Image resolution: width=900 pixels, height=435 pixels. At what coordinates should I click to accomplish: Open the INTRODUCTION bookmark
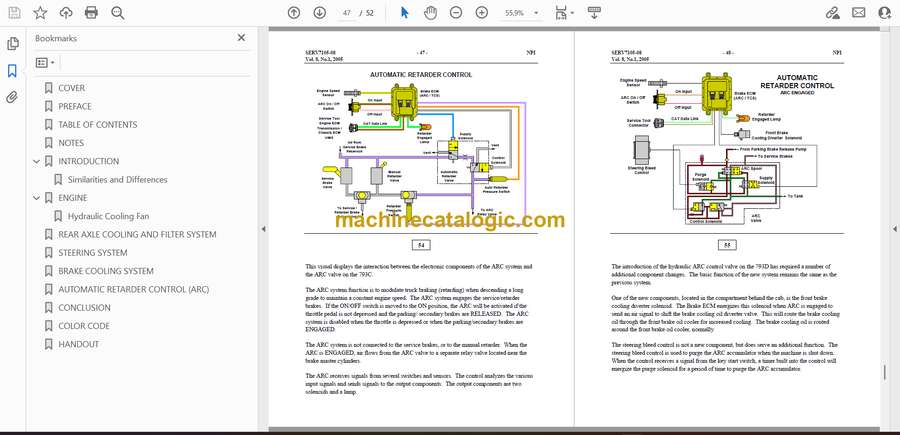coord(88,161)
